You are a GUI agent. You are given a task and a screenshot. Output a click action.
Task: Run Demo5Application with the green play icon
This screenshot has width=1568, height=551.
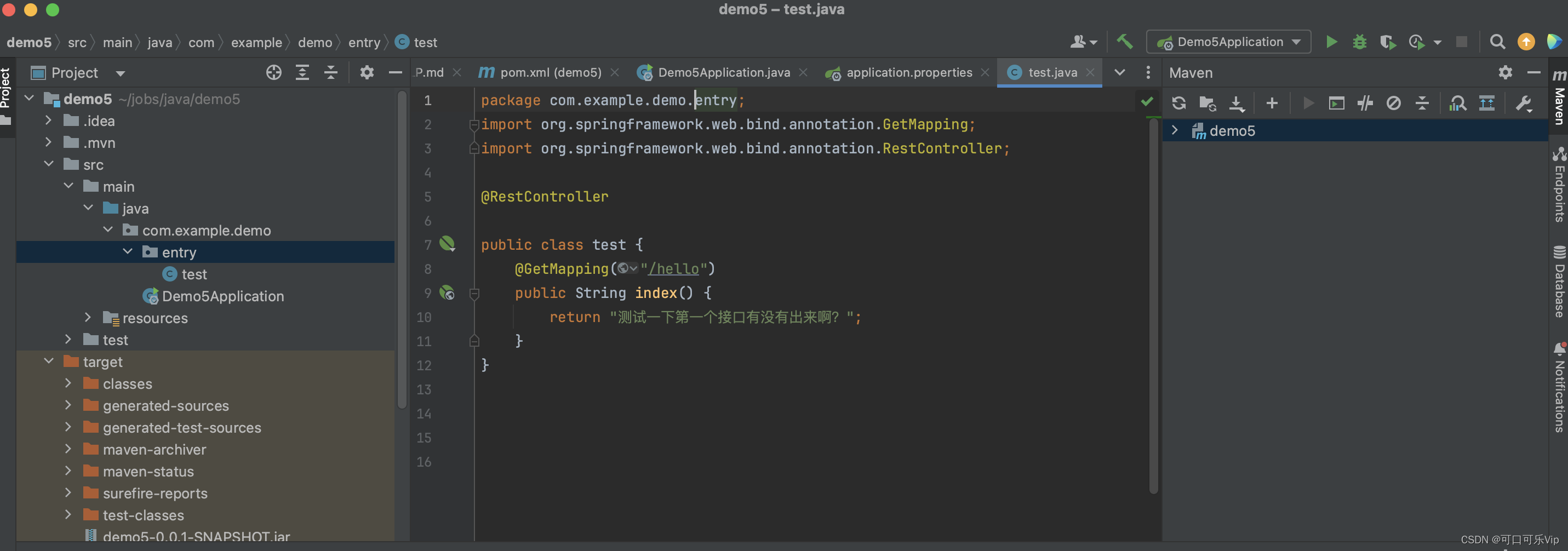[x=1331, y=42]
